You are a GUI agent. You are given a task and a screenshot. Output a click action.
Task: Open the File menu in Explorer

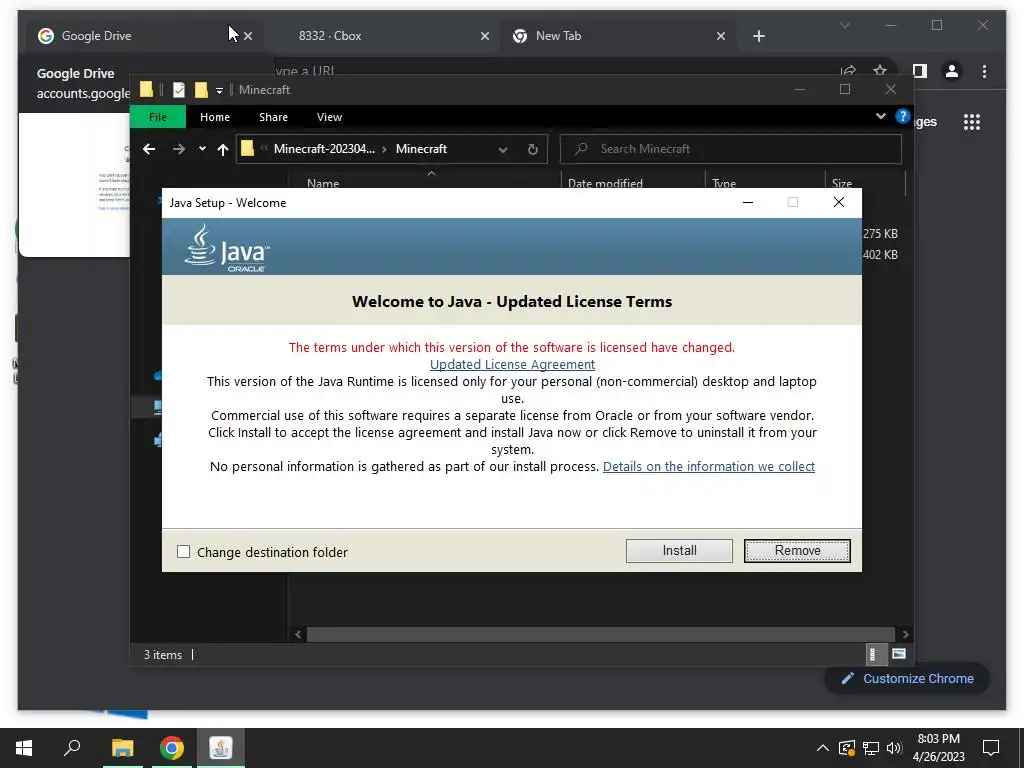point(157,117)
